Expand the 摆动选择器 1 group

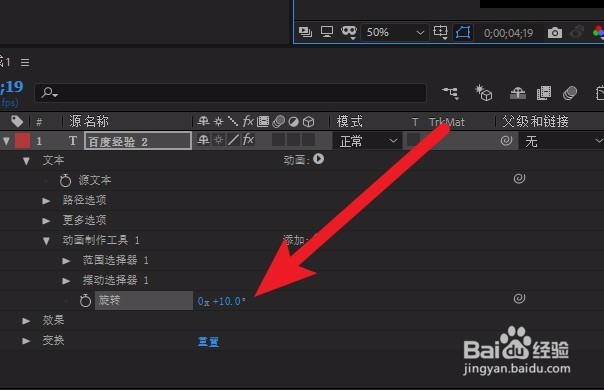click(66, 281)
